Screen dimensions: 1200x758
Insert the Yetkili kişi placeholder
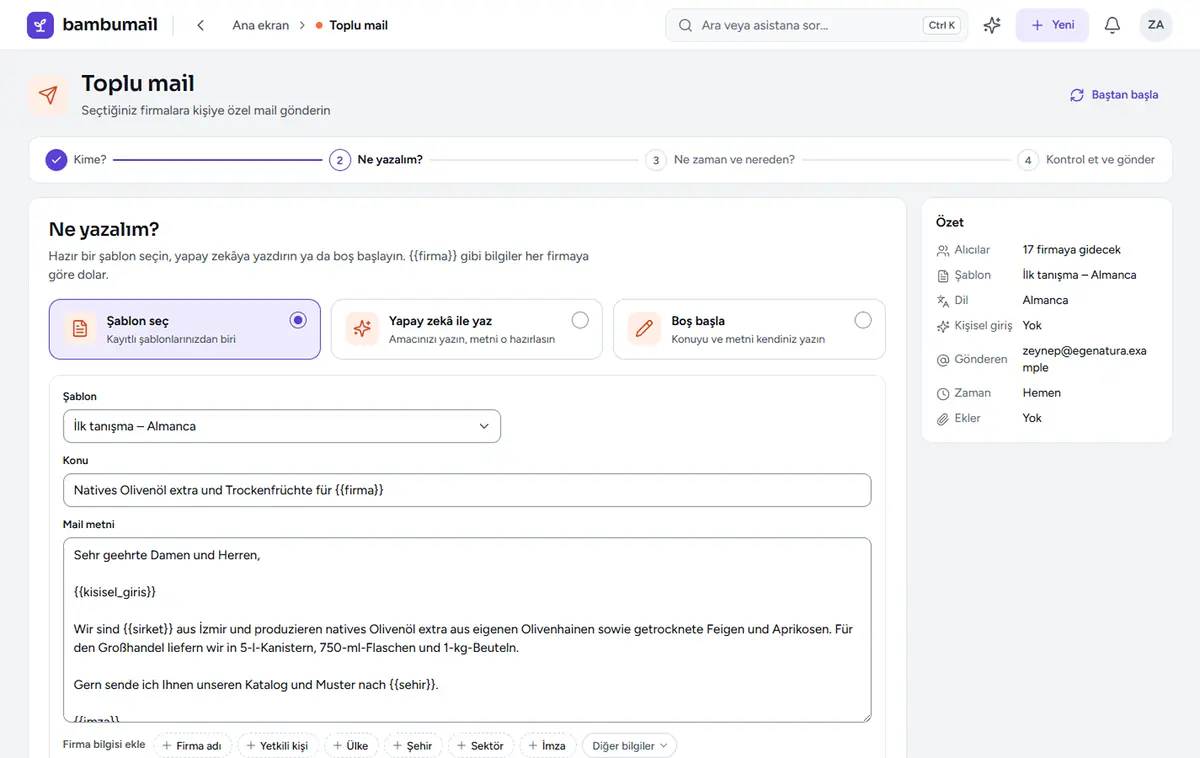tap(278, 746)
